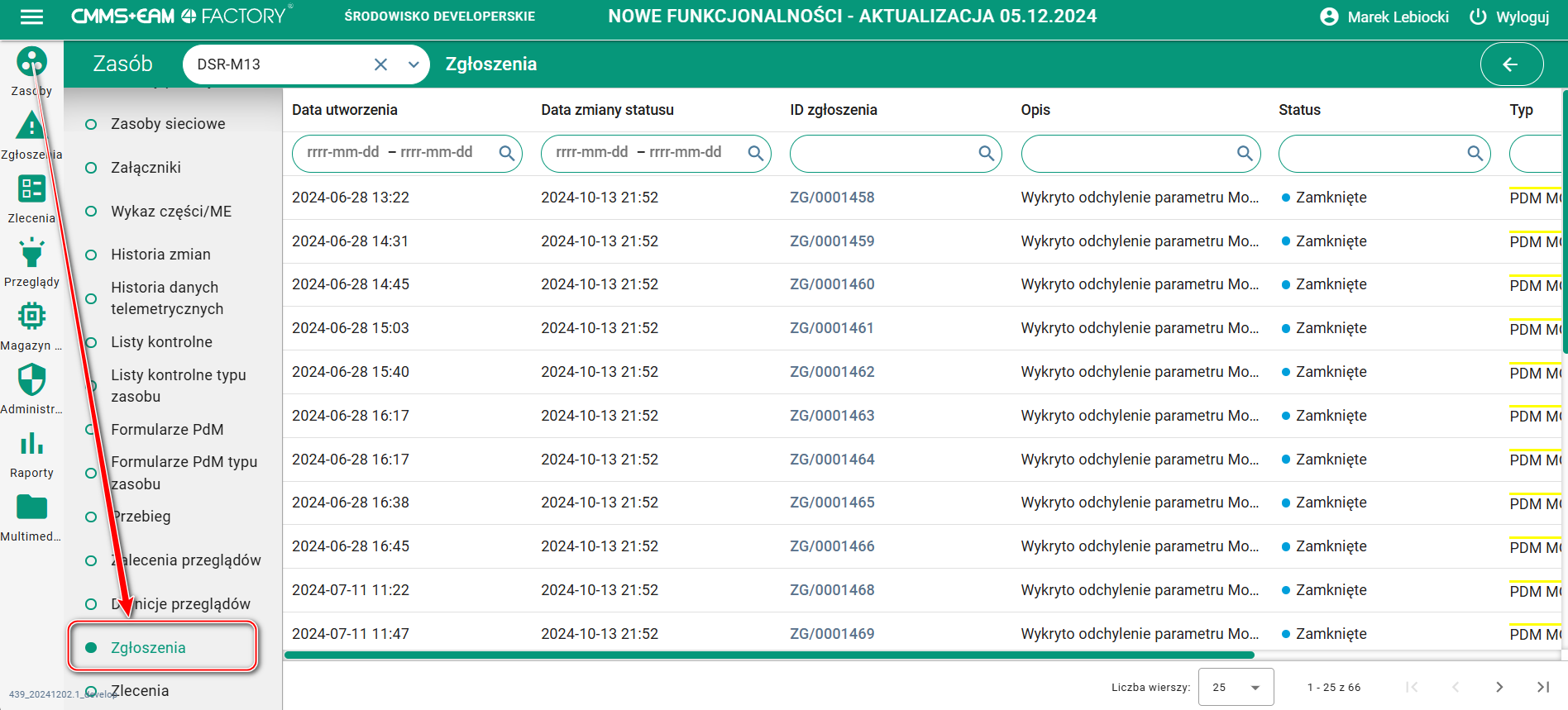Screen dimensions: 1568x710
Task: Open ticket link ZG/0001463
Action: (x=832, y=416)
